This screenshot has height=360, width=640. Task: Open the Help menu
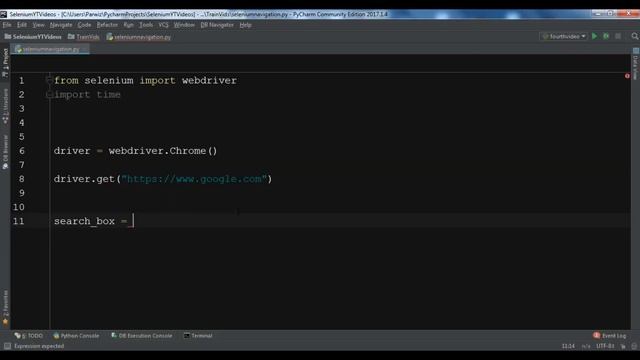pyautogui.click(x=245, y=25)
